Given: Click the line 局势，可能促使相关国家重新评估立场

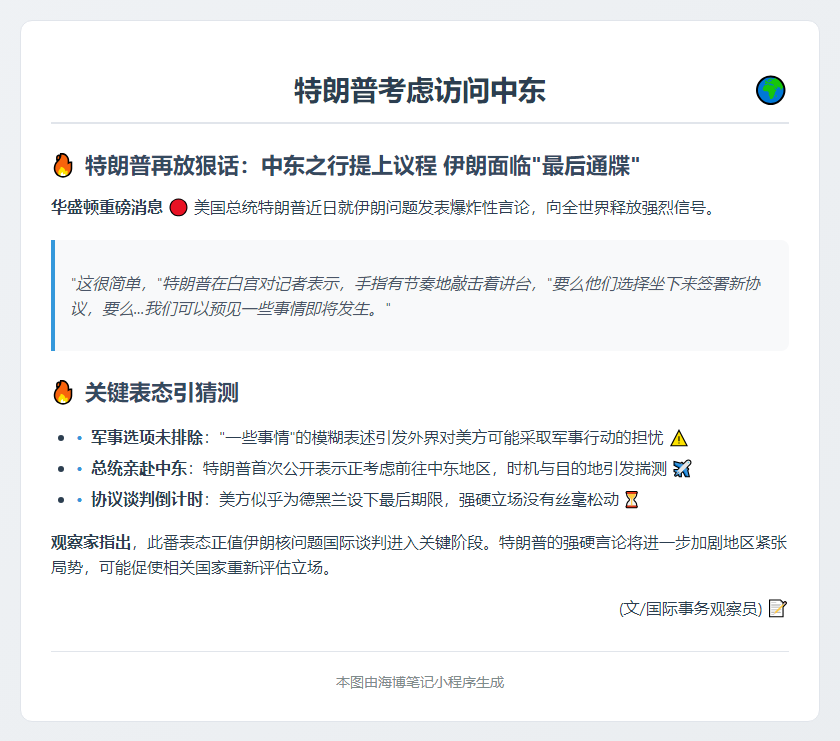Looking at the screenshot, I should pos(191,567).
